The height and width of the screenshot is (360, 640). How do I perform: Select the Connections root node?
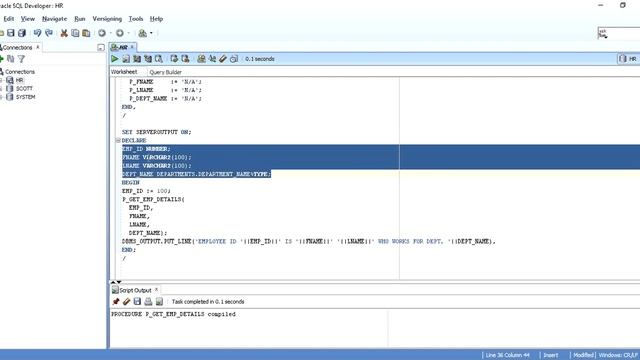click(x=20, y=72)
